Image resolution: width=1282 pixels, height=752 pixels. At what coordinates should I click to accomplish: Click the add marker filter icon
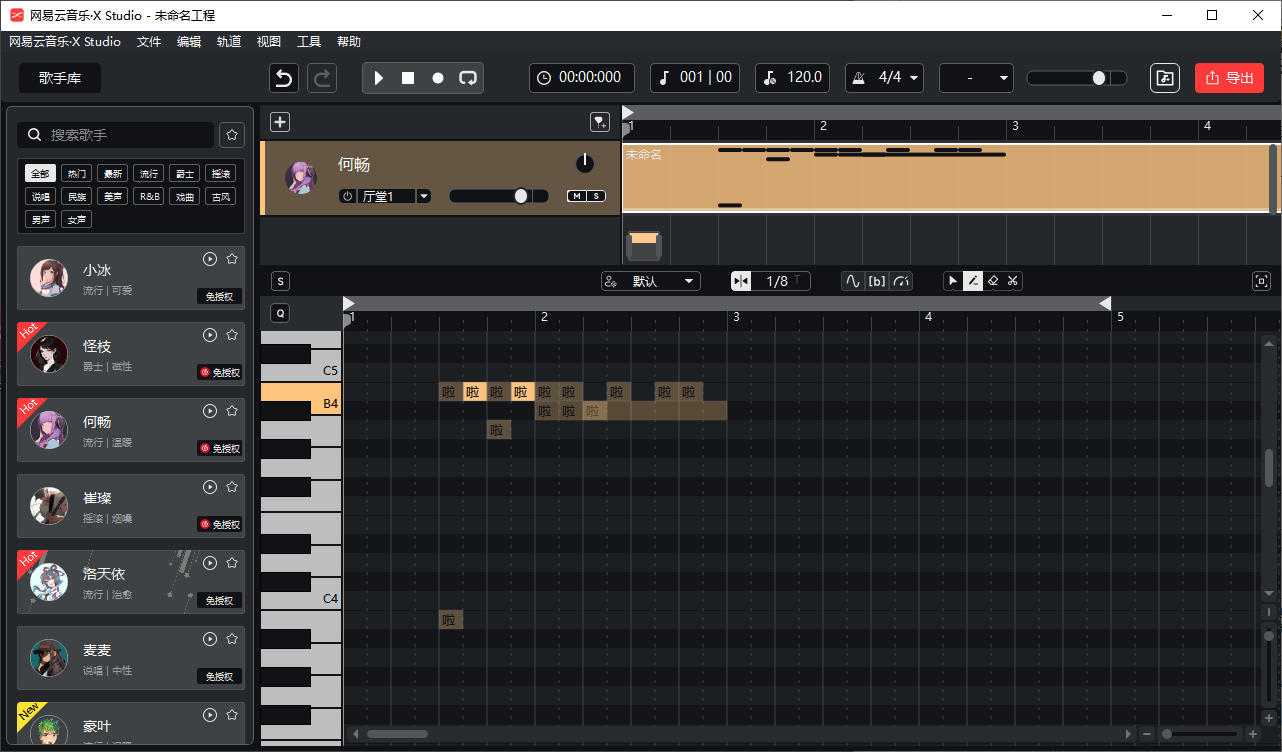pyautogui.click(x=599, y=122)
